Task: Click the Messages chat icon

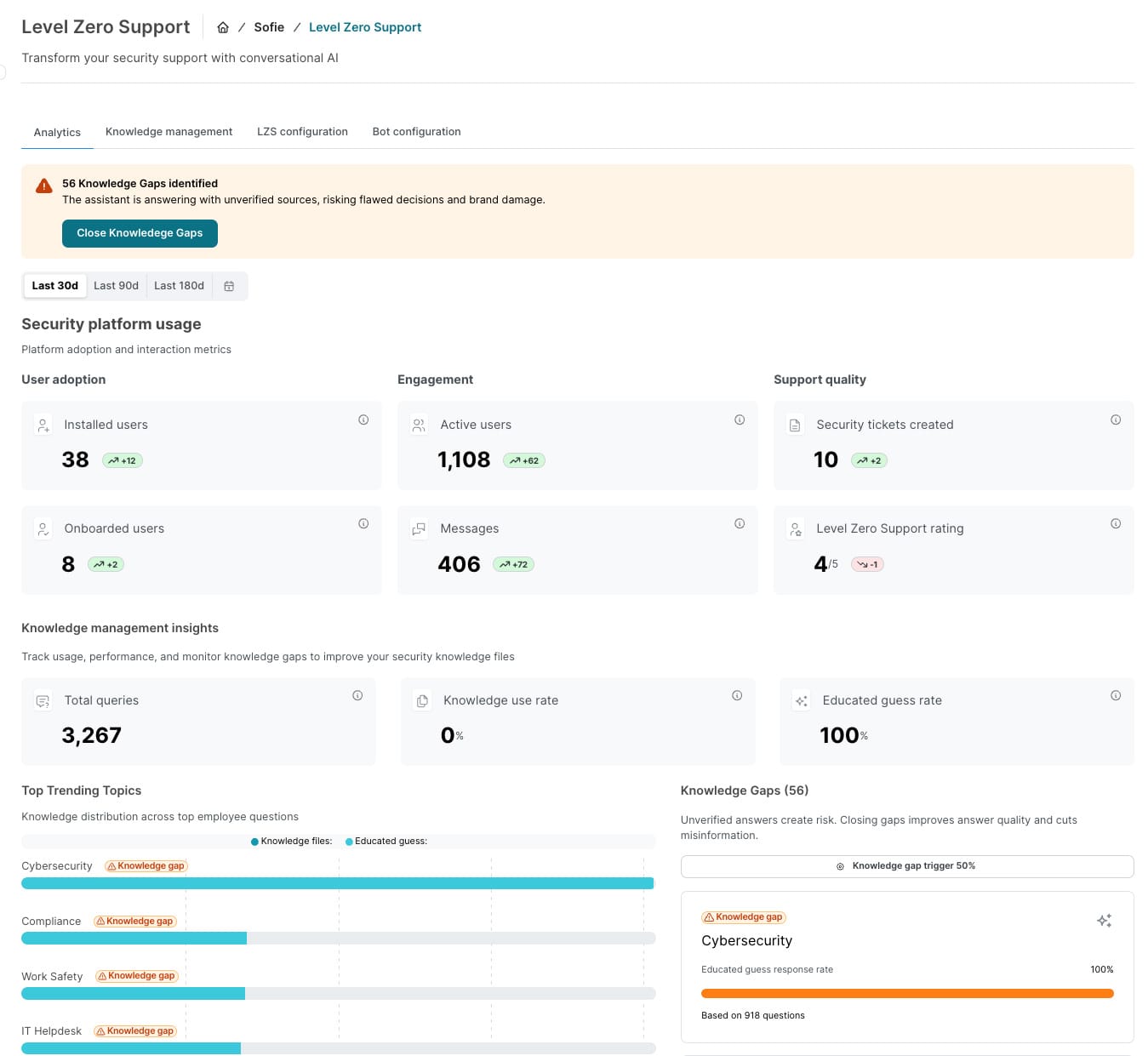Action: pos(419,528)
